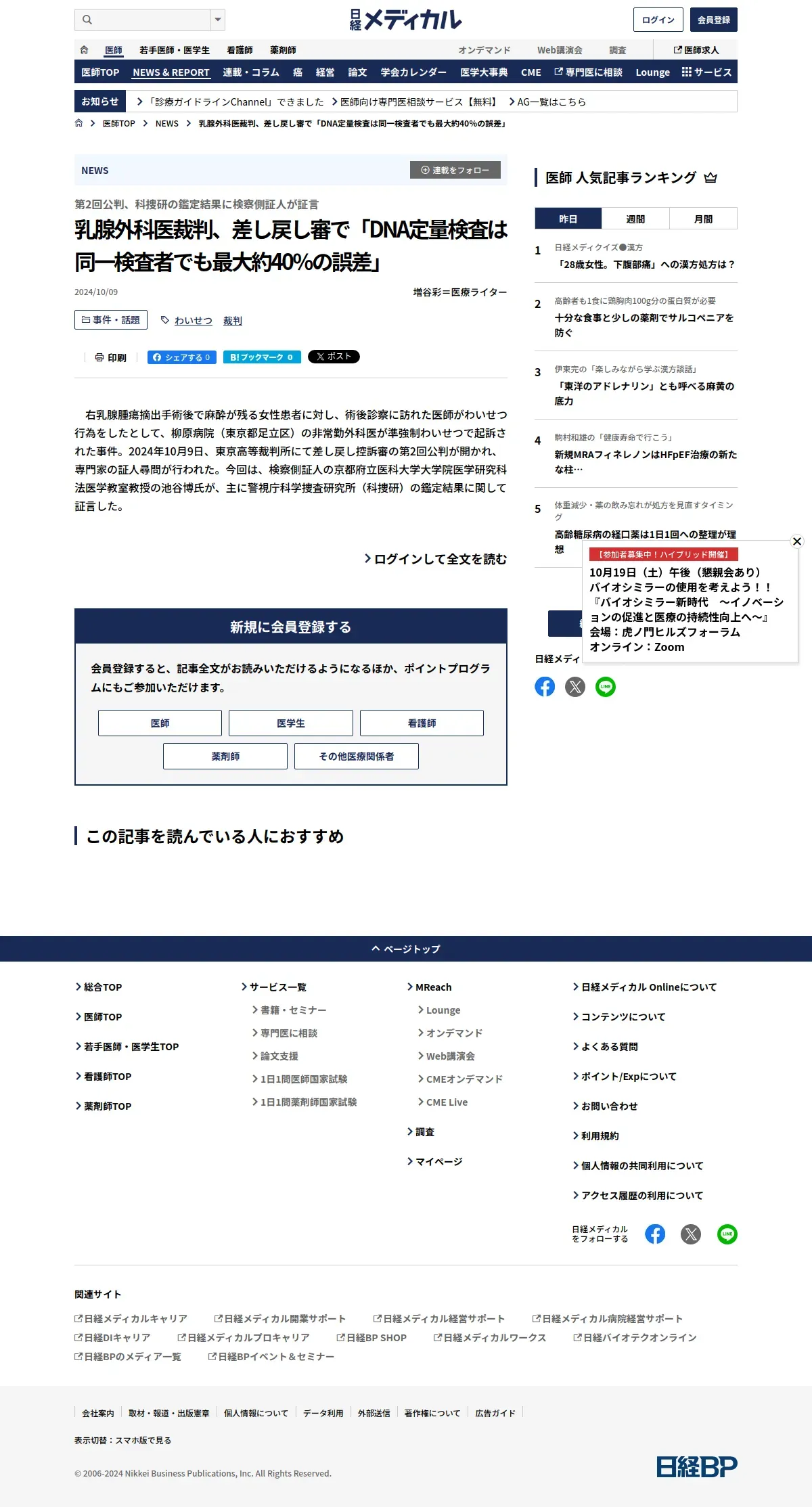Click the footer X icon
812x1507 pixels.
(691, 1234)
